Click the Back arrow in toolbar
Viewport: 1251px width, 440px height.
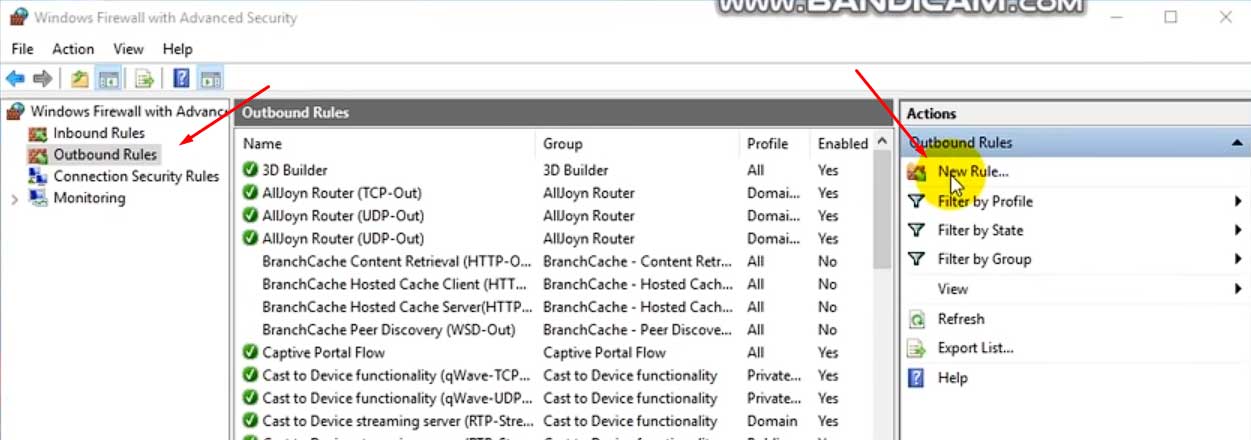15,78
